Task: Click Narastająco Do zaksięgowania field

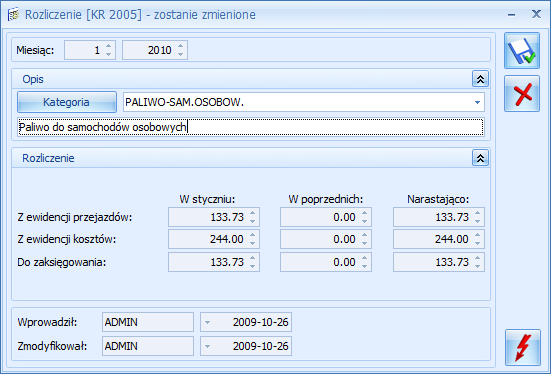Action: 439,262
